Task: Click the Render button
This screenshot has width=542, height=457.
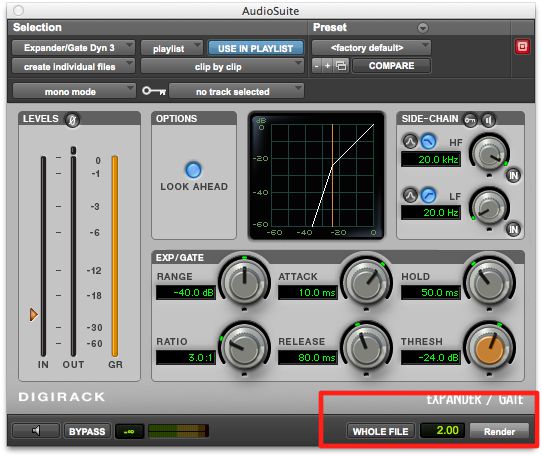Action: tap(499, 431)
